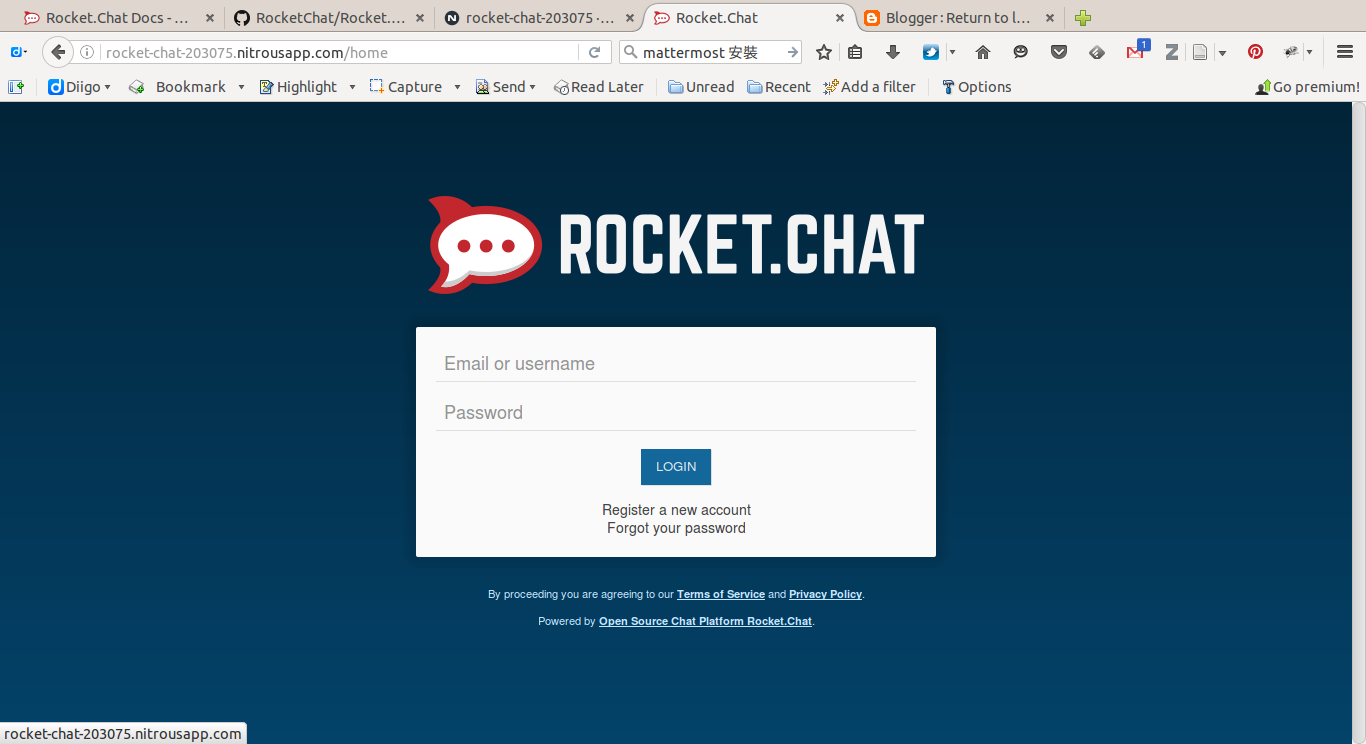Expand the Capture dropdown arrow
The width and height of the screenshot is (1366, 744).
457,87
